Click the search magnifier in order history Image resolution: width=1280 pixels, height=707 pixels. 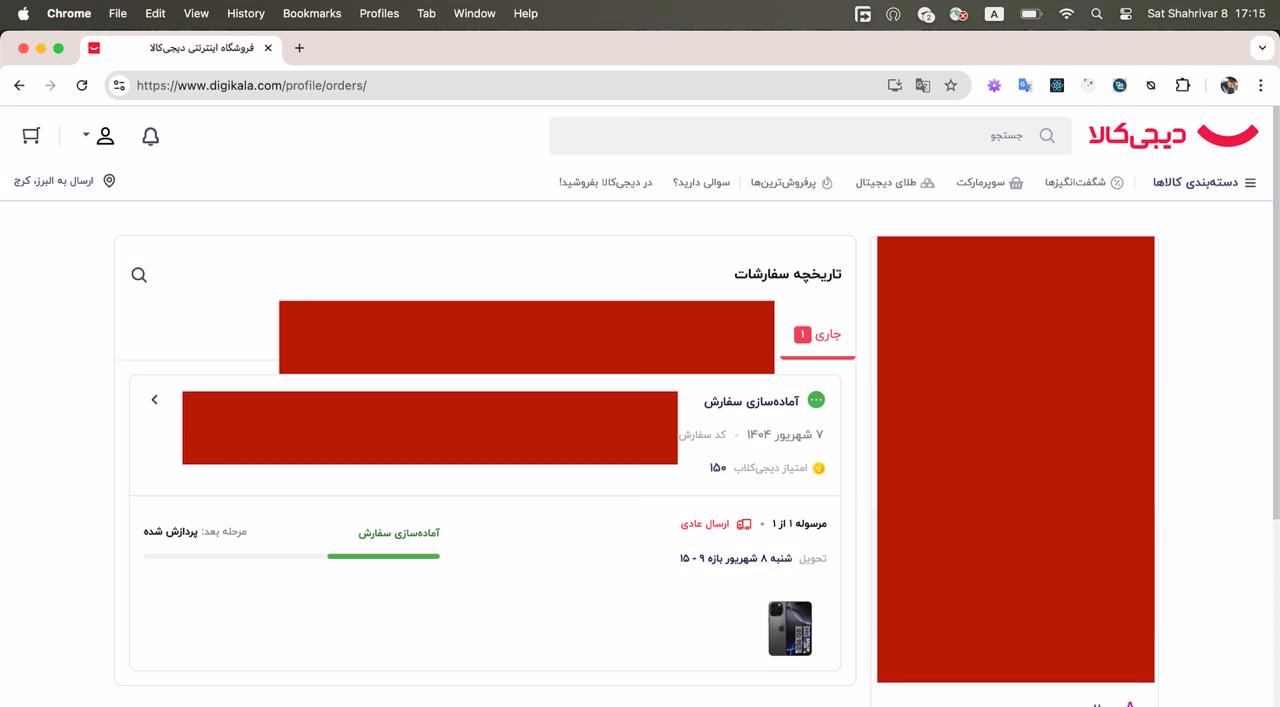[x=139, y=275]
